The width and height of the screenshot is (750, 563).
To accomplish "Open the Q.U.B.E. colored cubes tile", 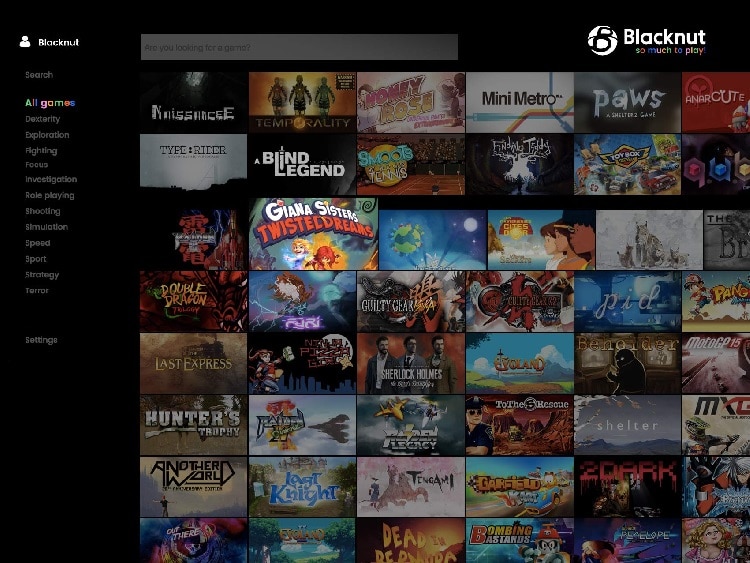I will point(716,164).
